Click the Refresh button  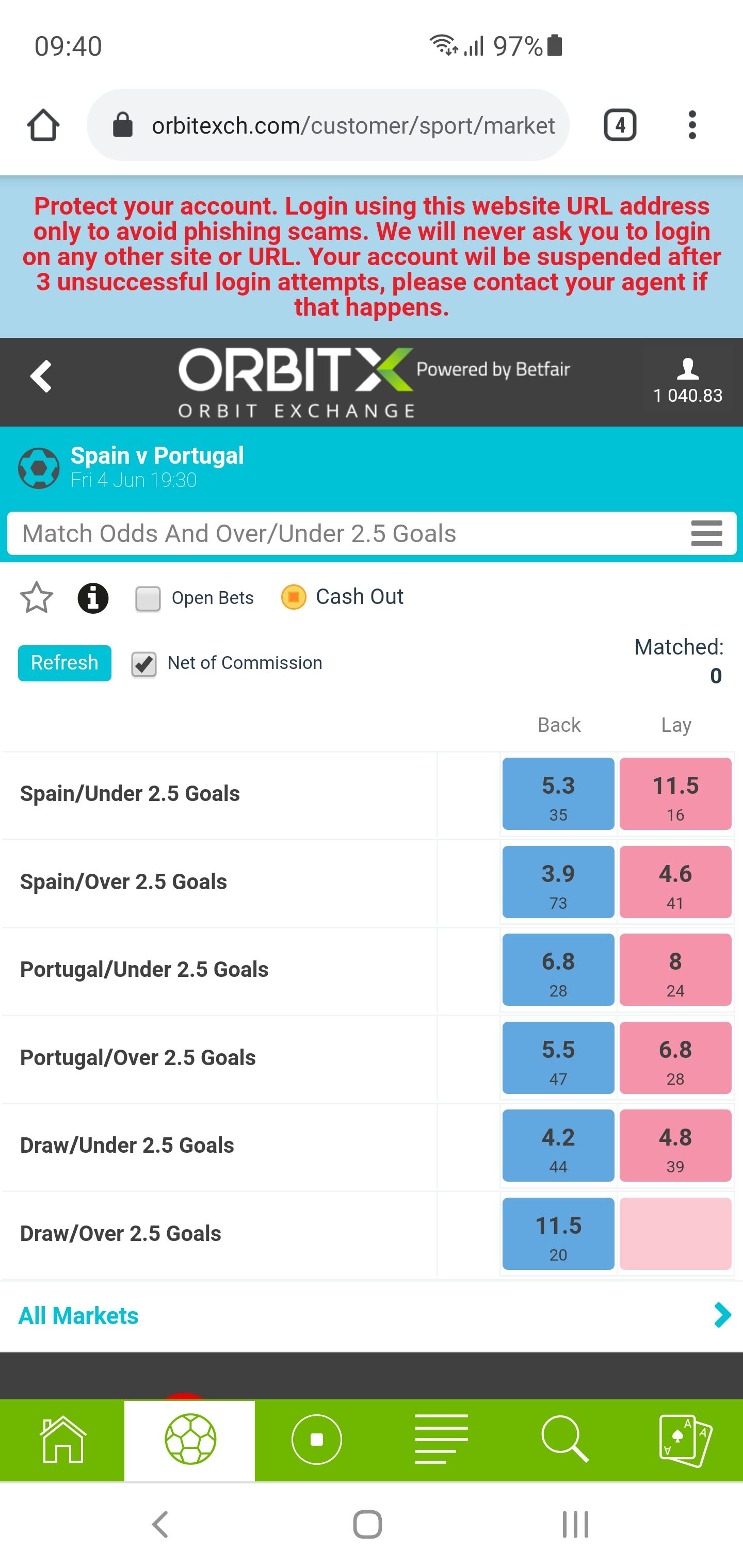point(64,663)
